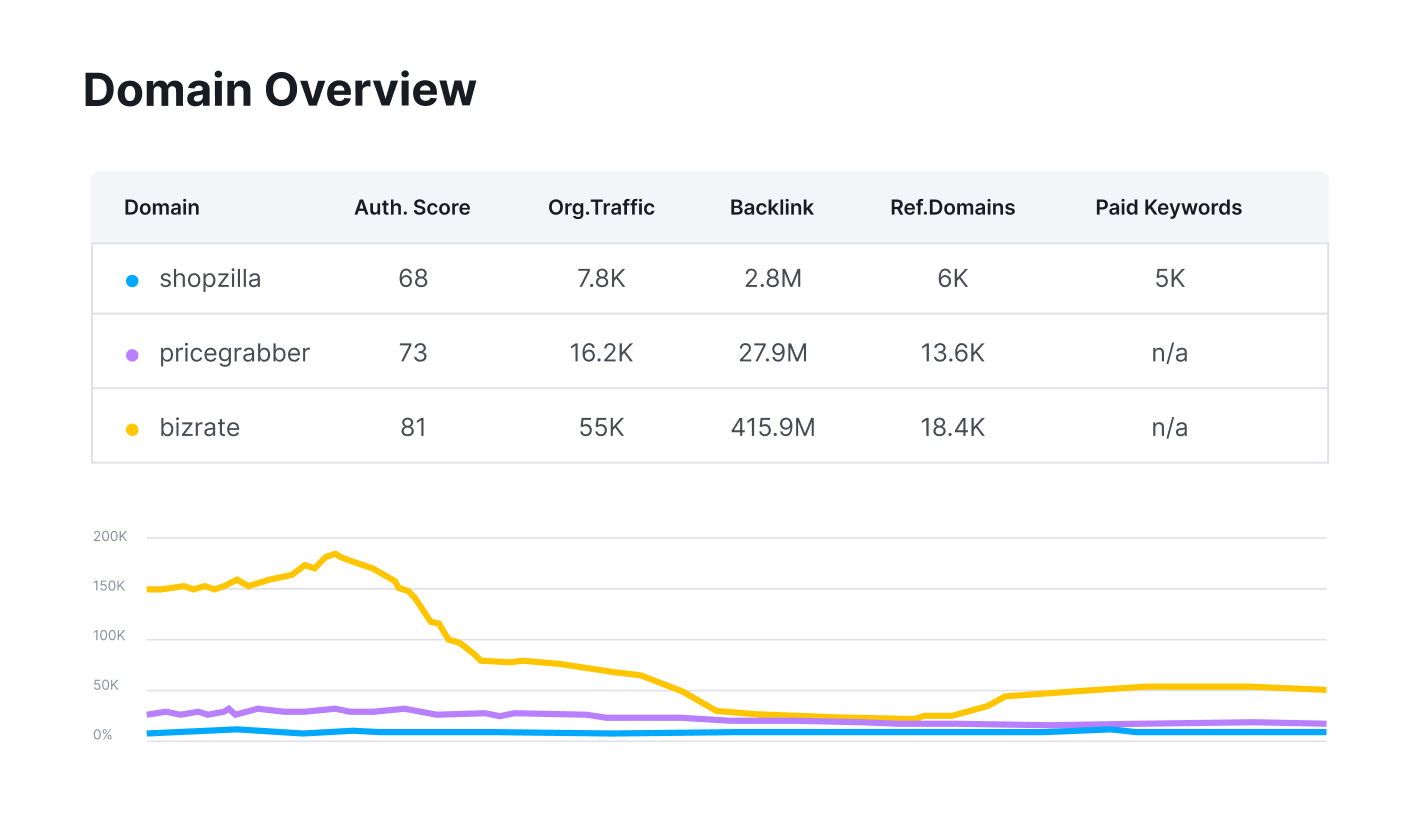This screenshot has height=828, width=1416.
Task: Select bizrate's 415.9M backlink value
Action: point(772,427)
